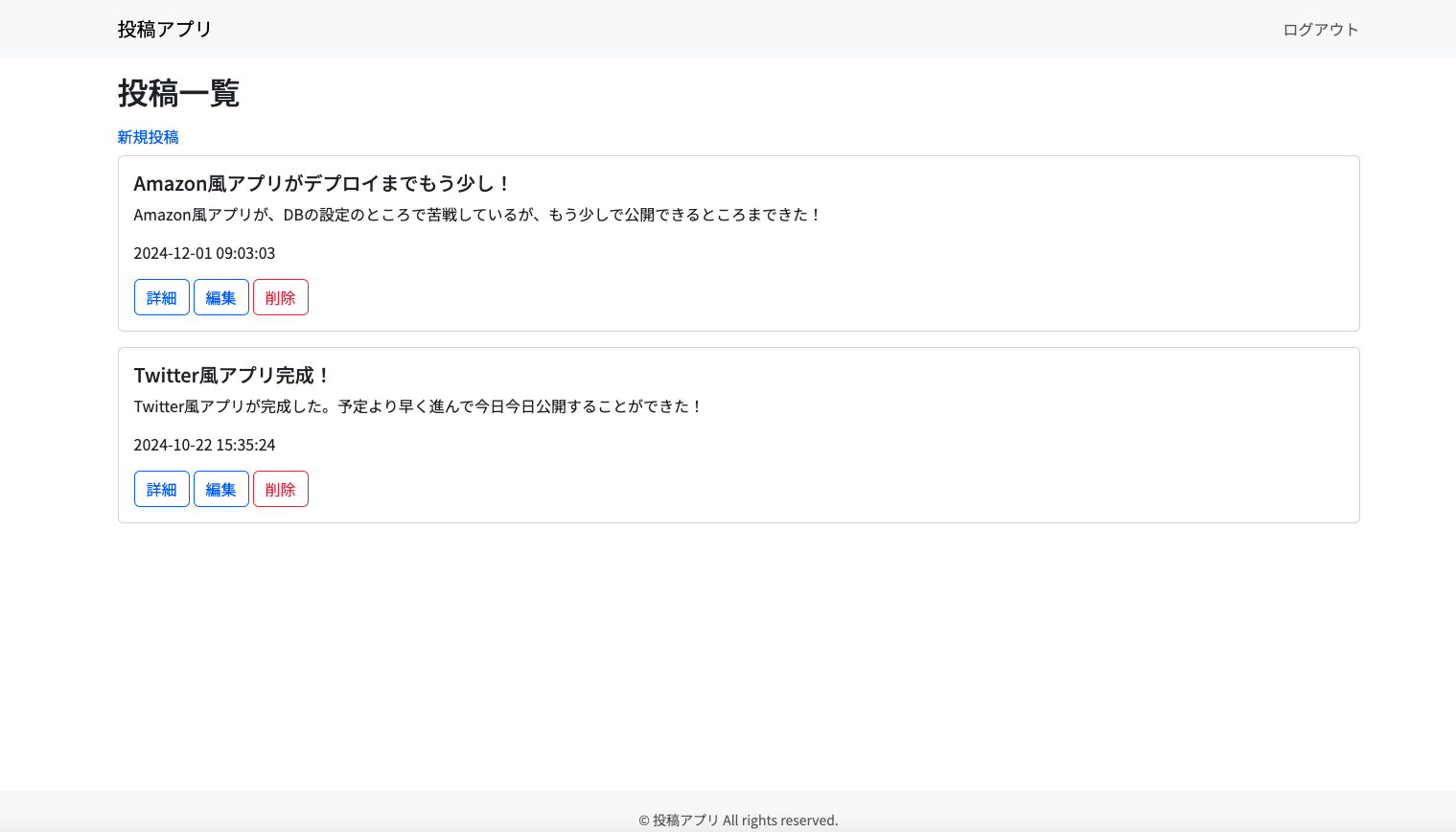The image size is (1456, 832).
Task: Click the 投稿一覧 page heading
Action: tap(178, 94)
